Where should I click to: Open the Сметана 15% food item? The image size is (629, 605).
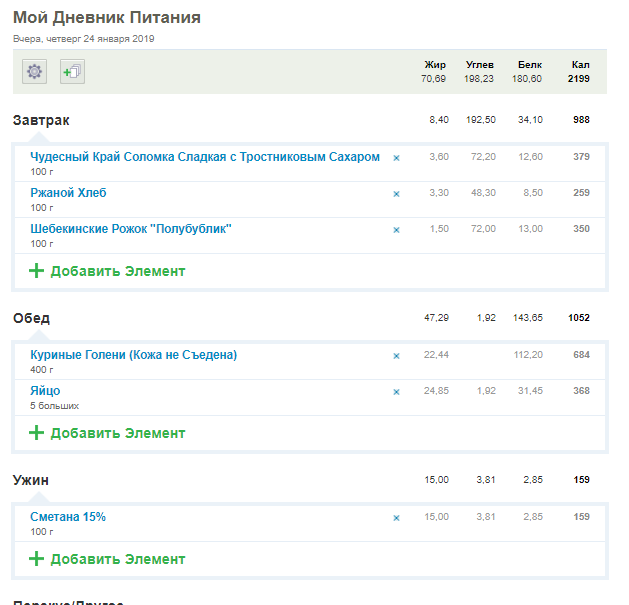[68, 517]
